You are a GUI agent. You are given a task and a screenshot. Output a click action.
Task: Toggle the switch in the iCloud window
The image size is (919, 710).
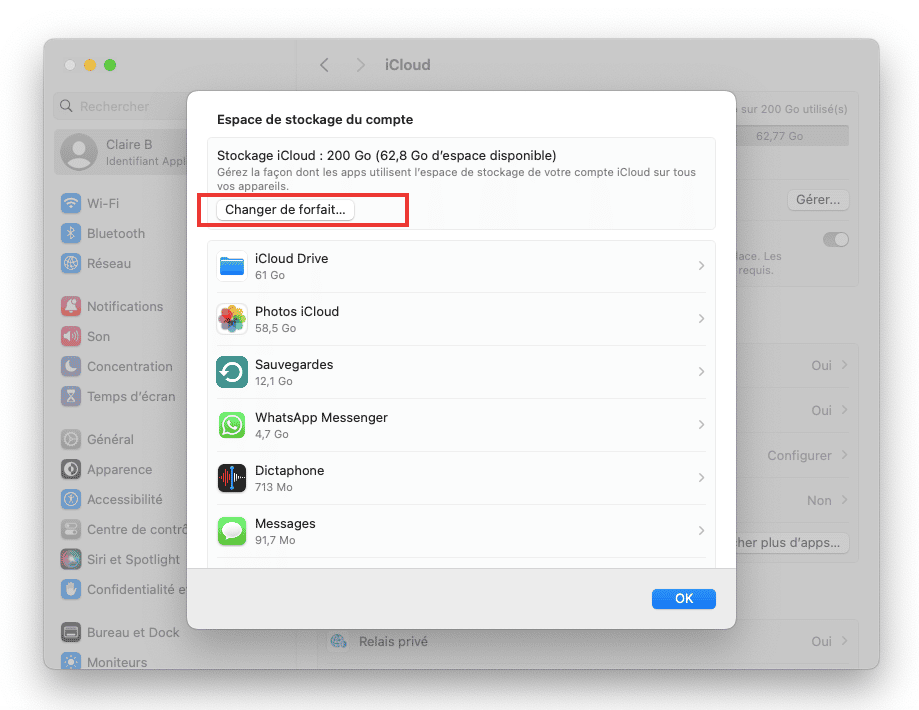836,239
